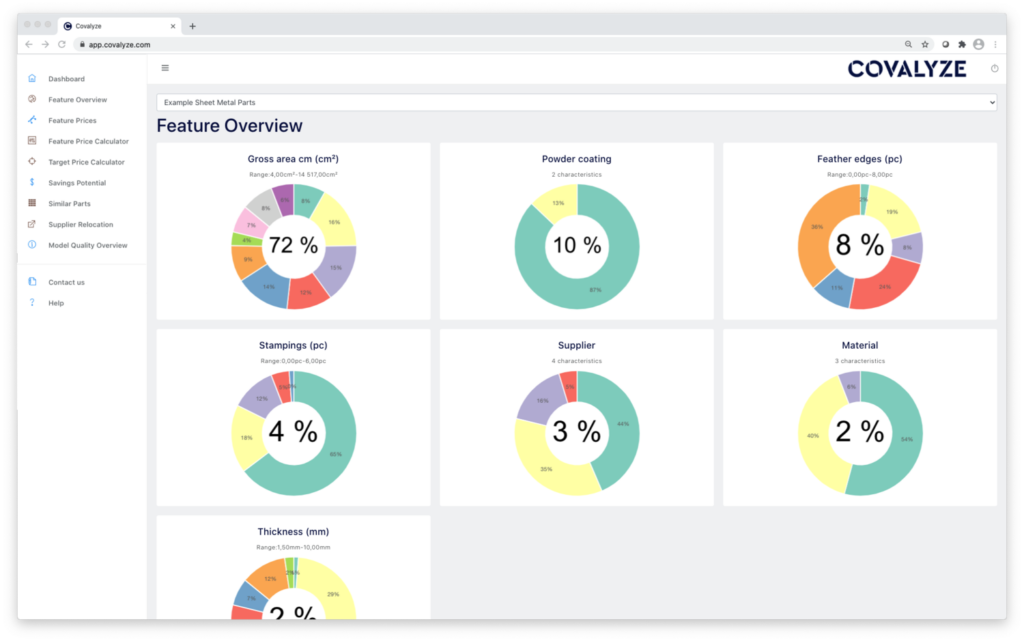The height and width of the screenshot is (641, 1024).
Task: Select the Feature Prices sidebar icon
Action: [x=32, y=120]
